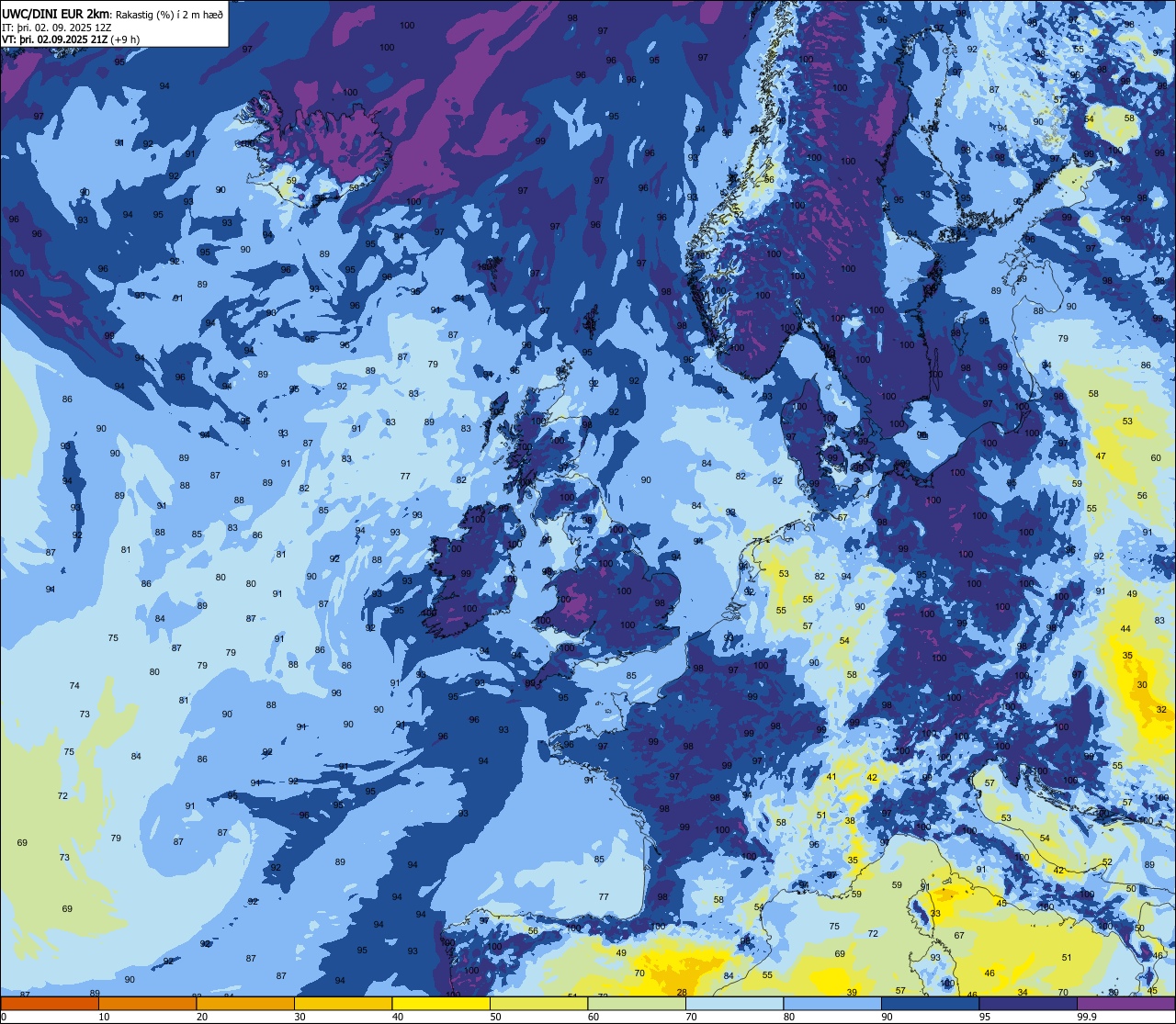
Task: Click the 60–70 pale green legend segment
Action: point(637,1003)
